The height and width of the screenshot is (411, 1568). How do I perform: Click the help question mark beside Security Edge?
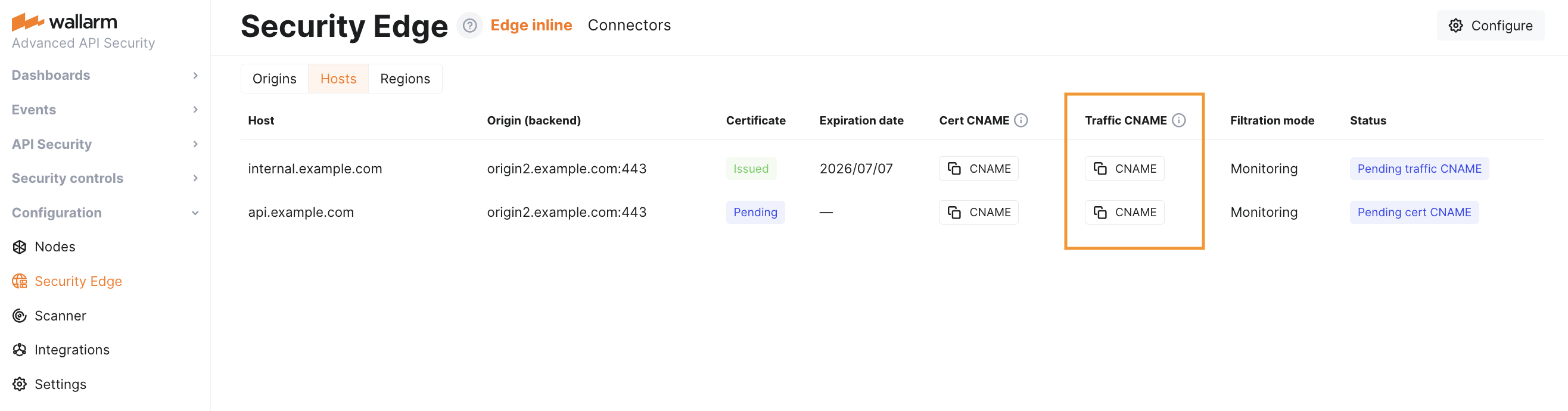coord(469,26)
